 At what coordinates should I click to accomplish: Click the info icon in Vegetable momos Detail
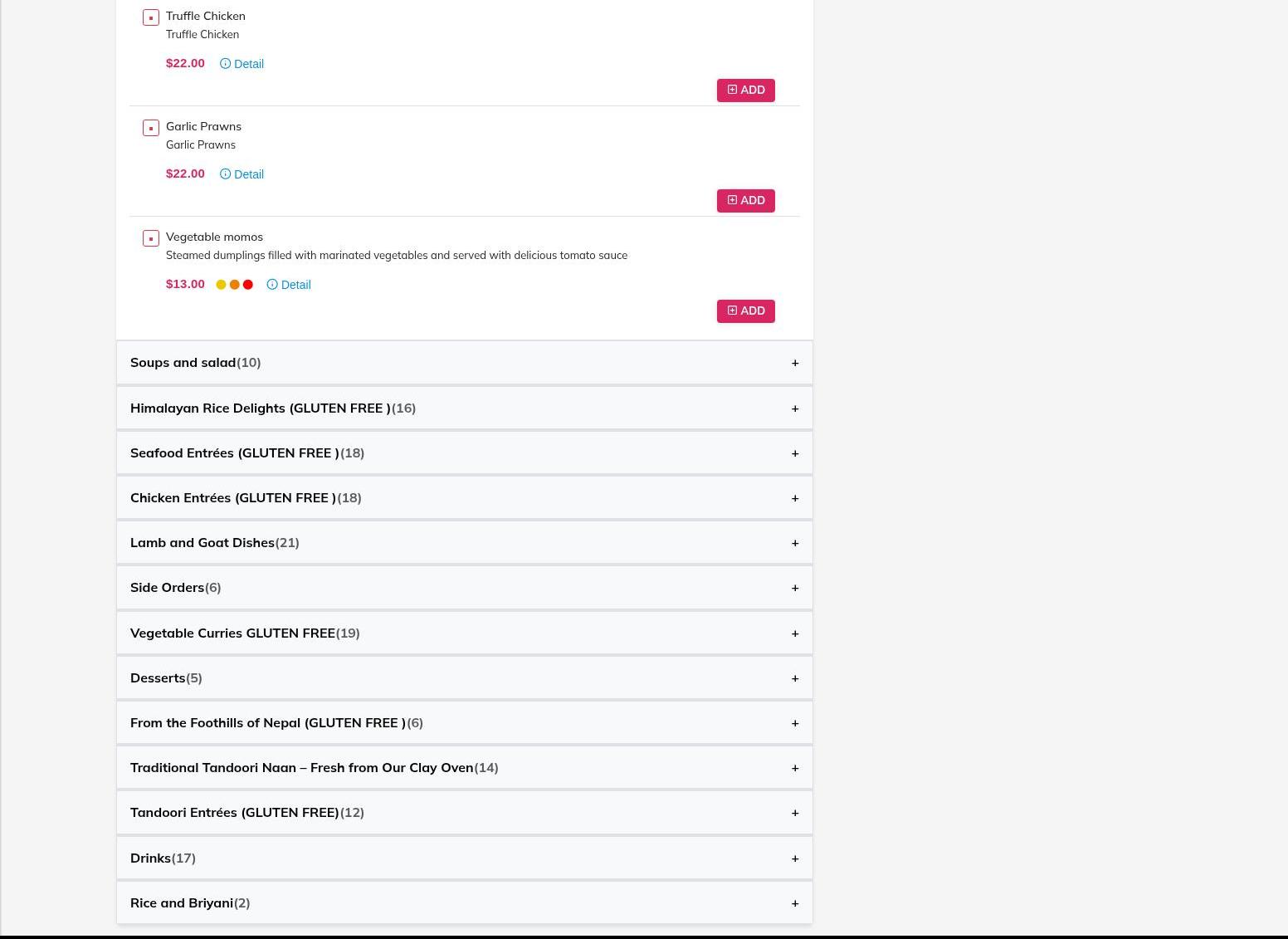click(272, 285)
